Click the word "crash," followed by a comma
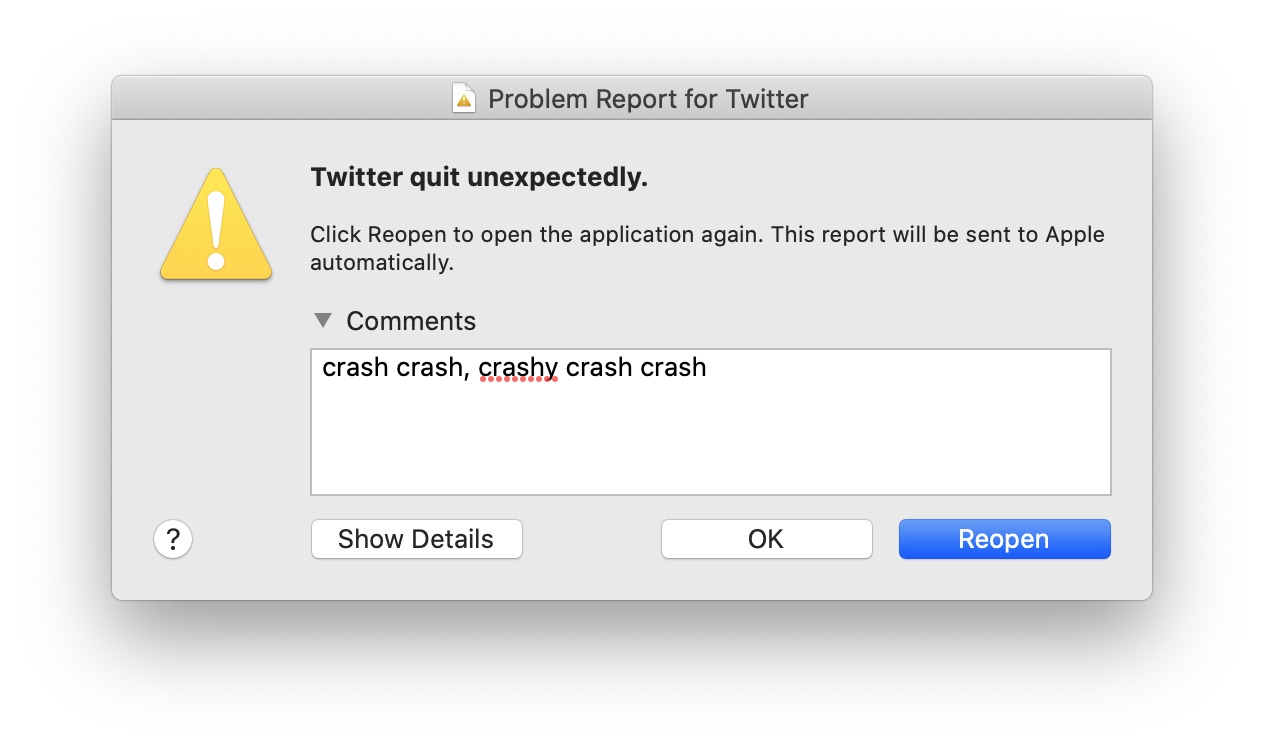Image resolution: width=1264 pixels, height=748 pixels. pyautogui.click(x=433, y=368)
